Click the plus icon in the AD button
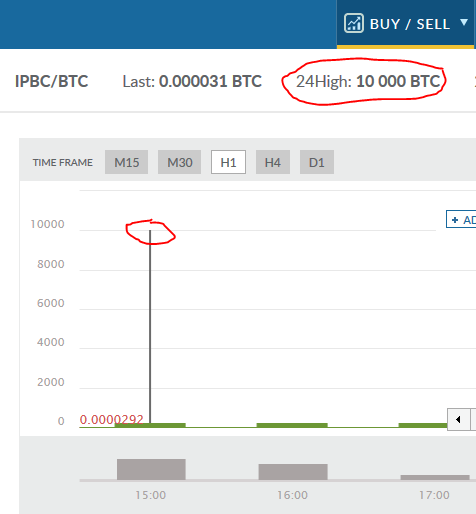The image size is (476, 514). pos(455,220)
